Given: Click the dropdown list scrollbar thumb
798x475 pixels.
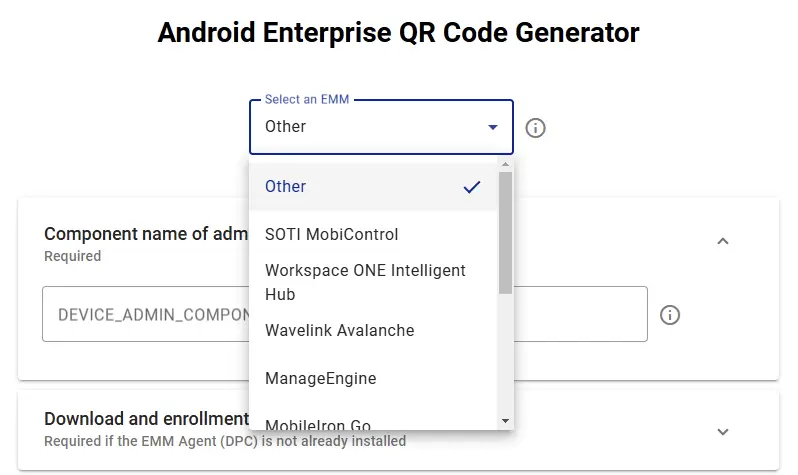Looking at the screenshot, I should tap(505, 233).
